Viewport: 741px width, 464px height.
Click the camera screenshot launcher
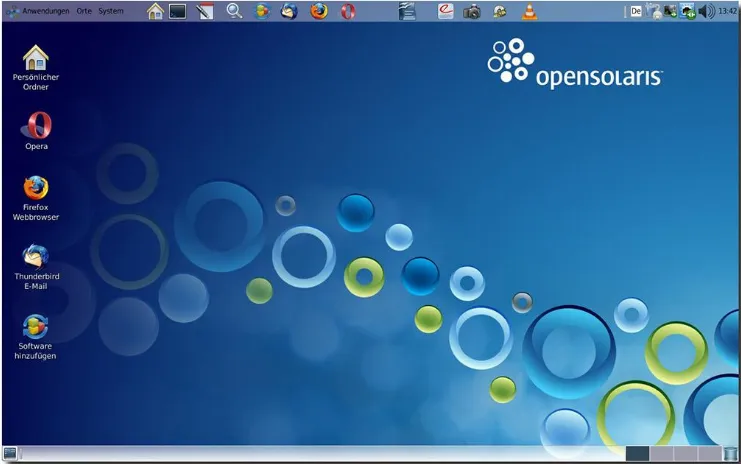click(472, 11)
